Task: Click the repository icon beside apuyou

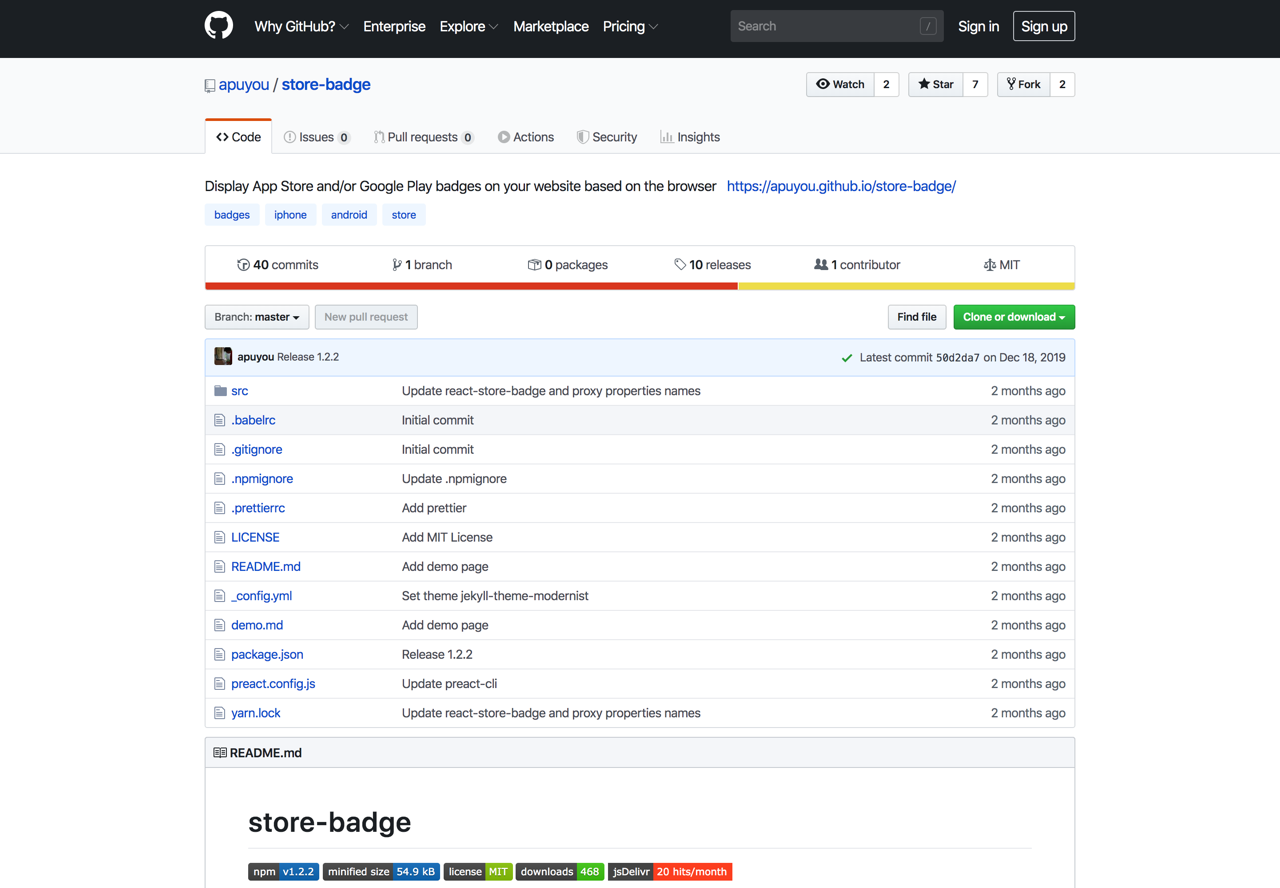Action: [x=210, y=86]
